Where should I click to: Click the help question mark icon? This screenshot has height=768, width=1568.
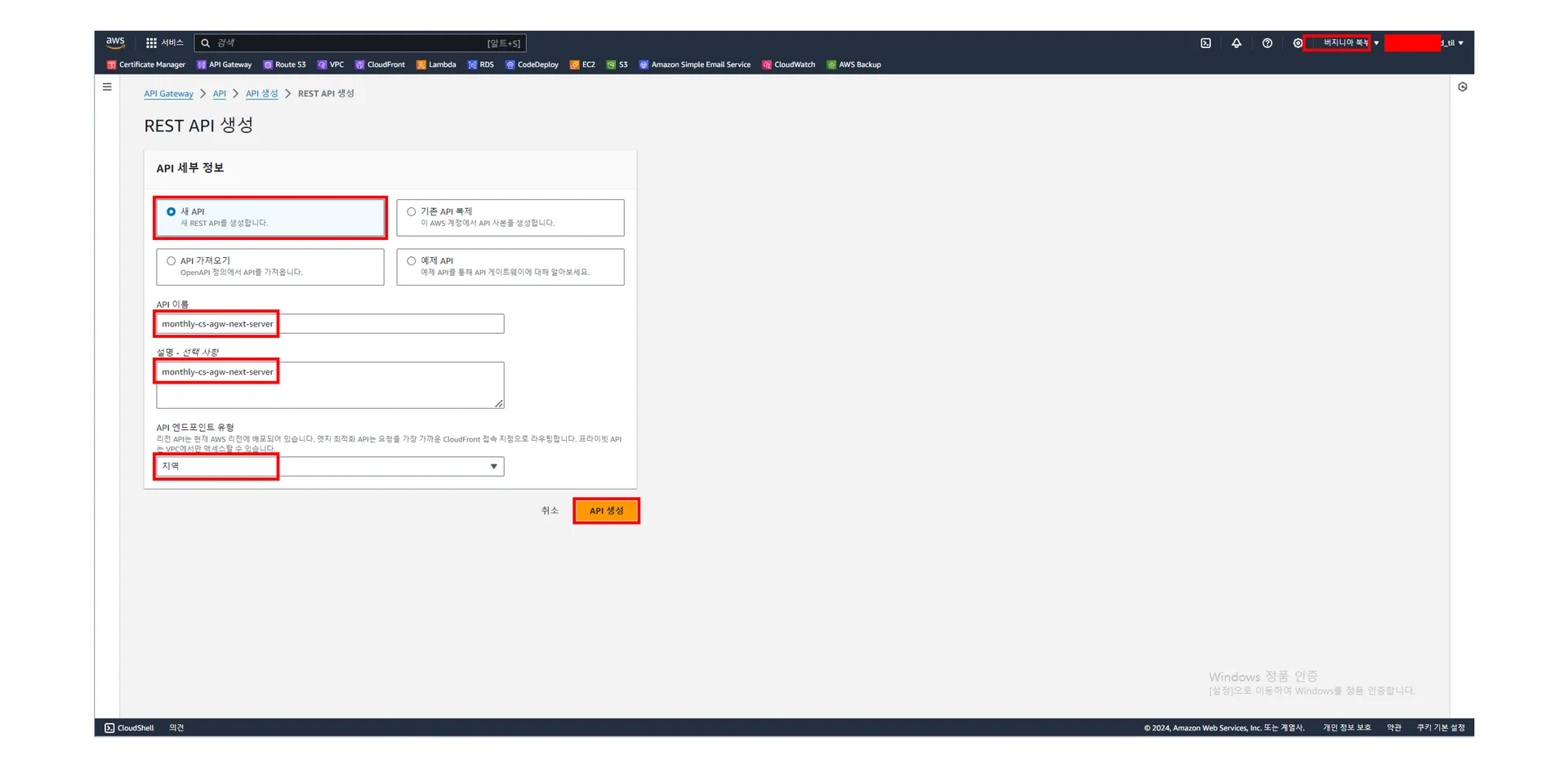1267,43
